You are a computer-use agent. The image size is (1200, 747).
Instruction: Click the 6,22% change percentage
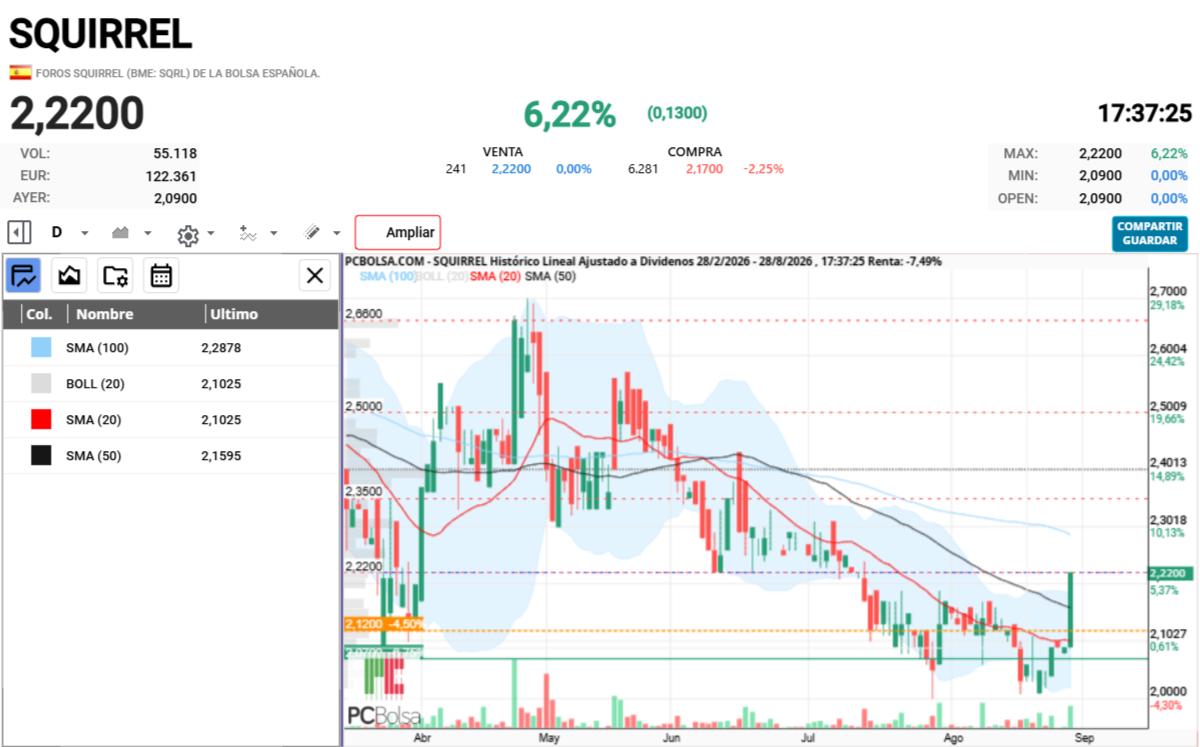[569, 115]
